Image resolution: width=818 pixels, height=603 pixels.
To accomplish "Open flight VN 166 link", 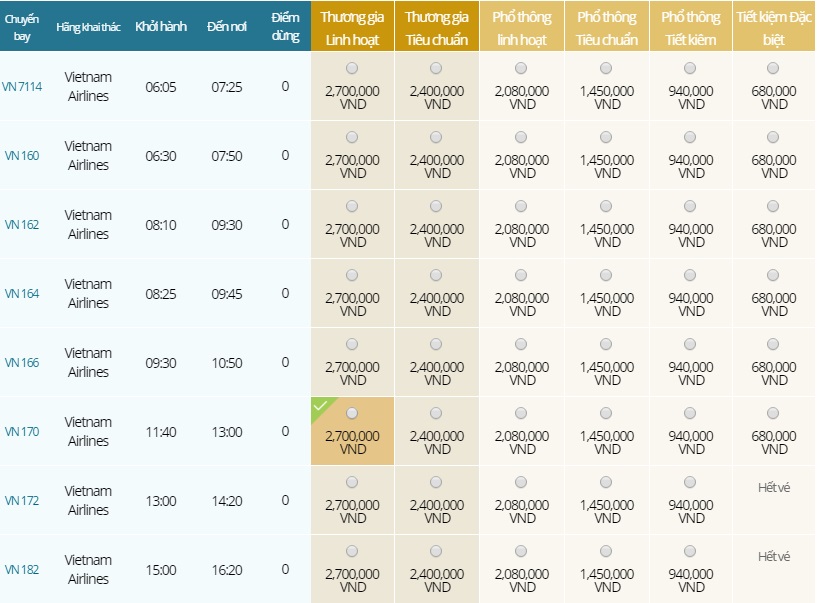I will [x=22, y=362].
